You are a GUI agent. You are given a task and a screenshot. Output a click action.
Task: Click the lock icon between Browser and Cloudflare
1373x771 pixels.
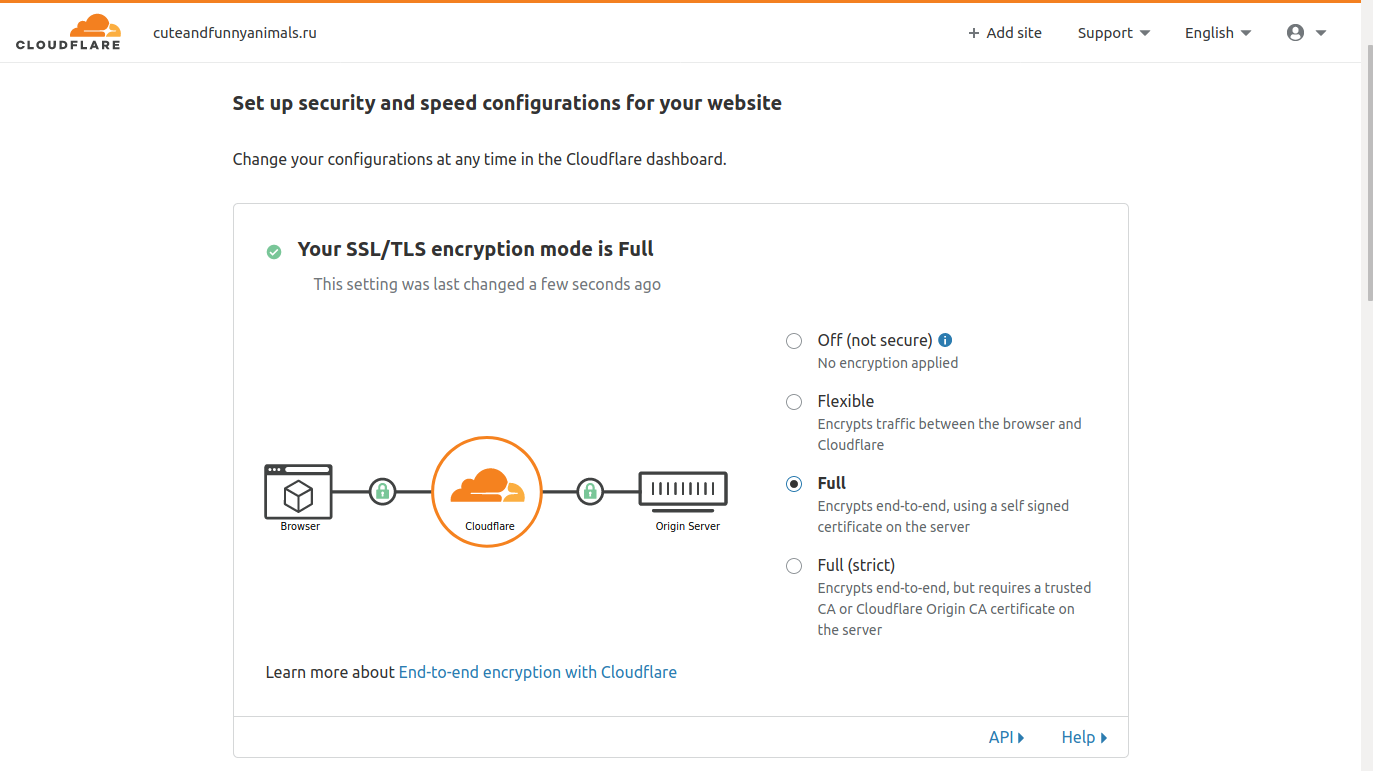[382, 492]
